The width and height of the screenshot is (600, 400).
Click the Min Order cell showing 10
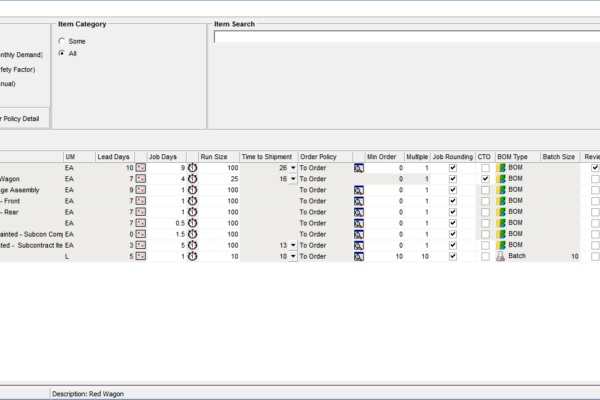pyautogui.click(x=384, y=256)
